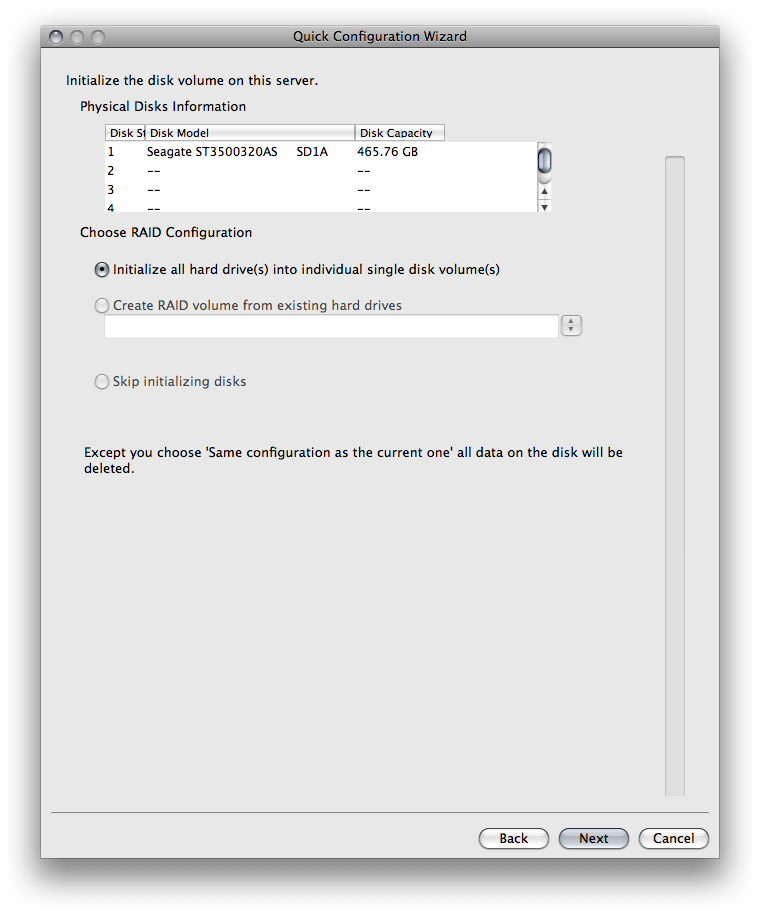This screenshot has width=760, height=914.
Task: Click the disk list scroll up arrow
Action: (544, 191)
